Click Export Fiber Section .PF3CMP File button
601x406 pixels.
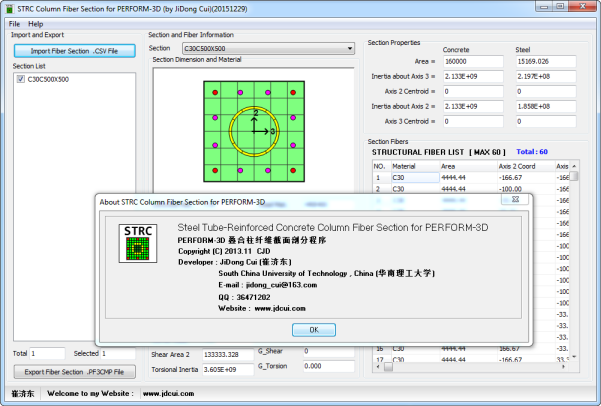click(x=74, y=372)
